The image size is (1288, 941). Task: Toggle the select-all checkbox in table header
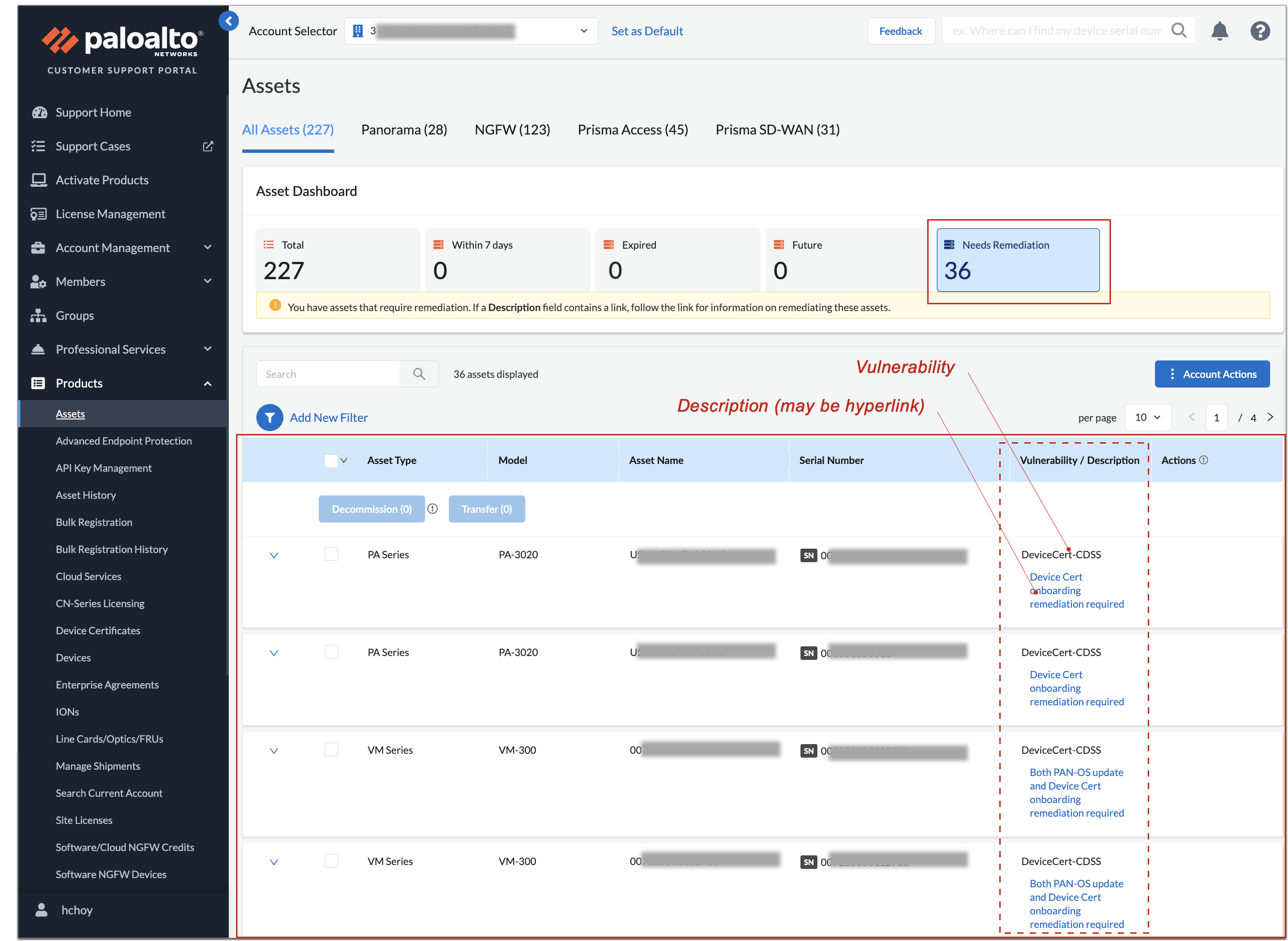pos(331,460)
